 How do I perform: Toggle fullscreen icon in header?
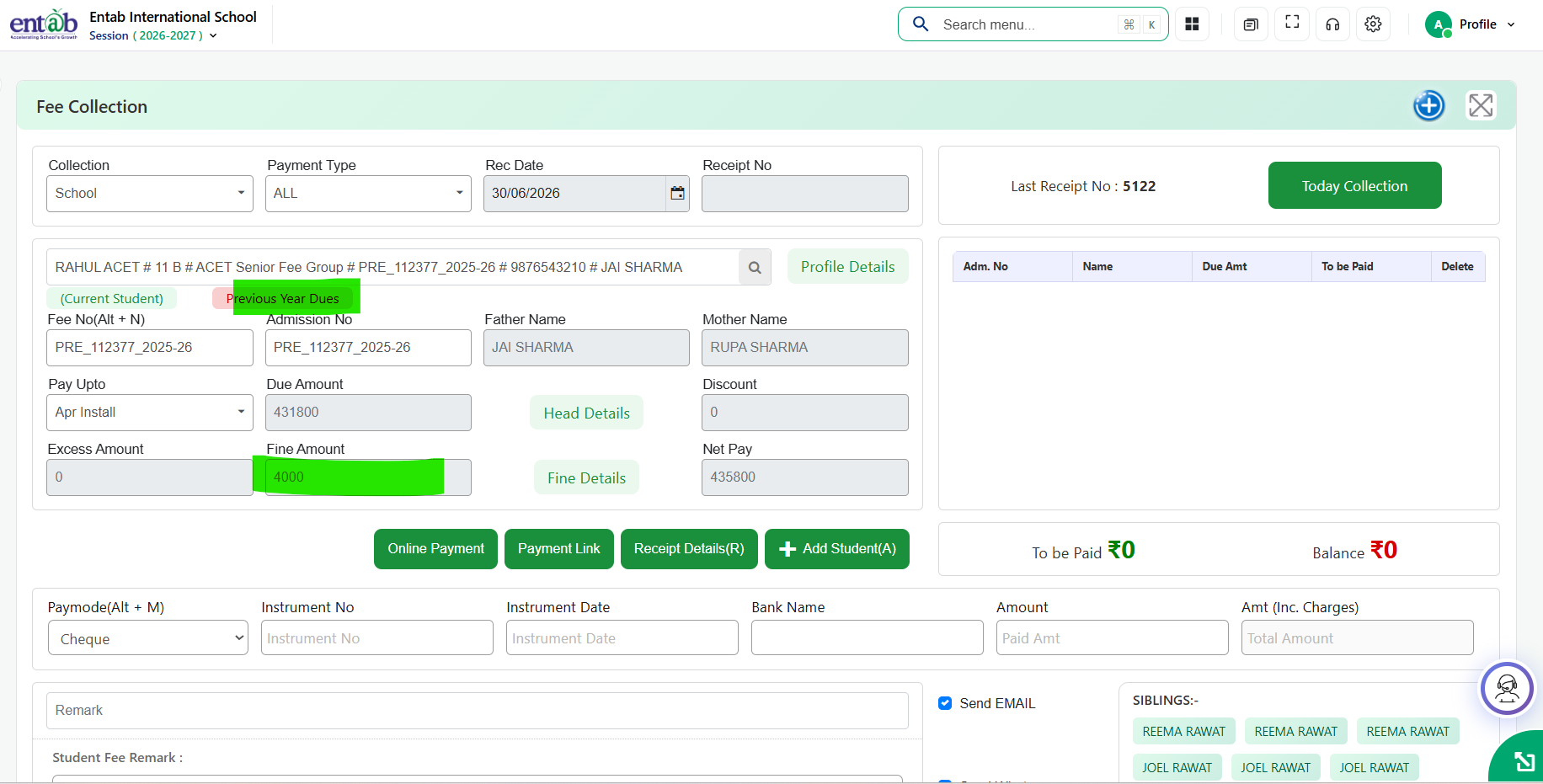tap(1292, 23)
